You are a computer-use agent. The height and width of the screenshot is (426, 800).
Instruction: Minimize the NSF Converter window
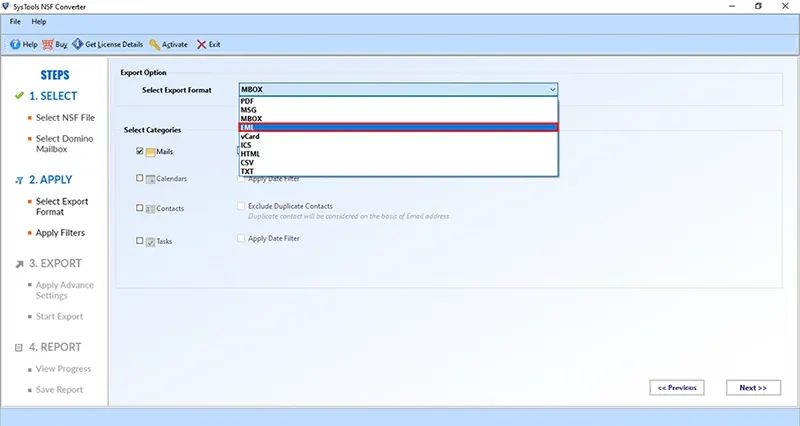point(732,6)
